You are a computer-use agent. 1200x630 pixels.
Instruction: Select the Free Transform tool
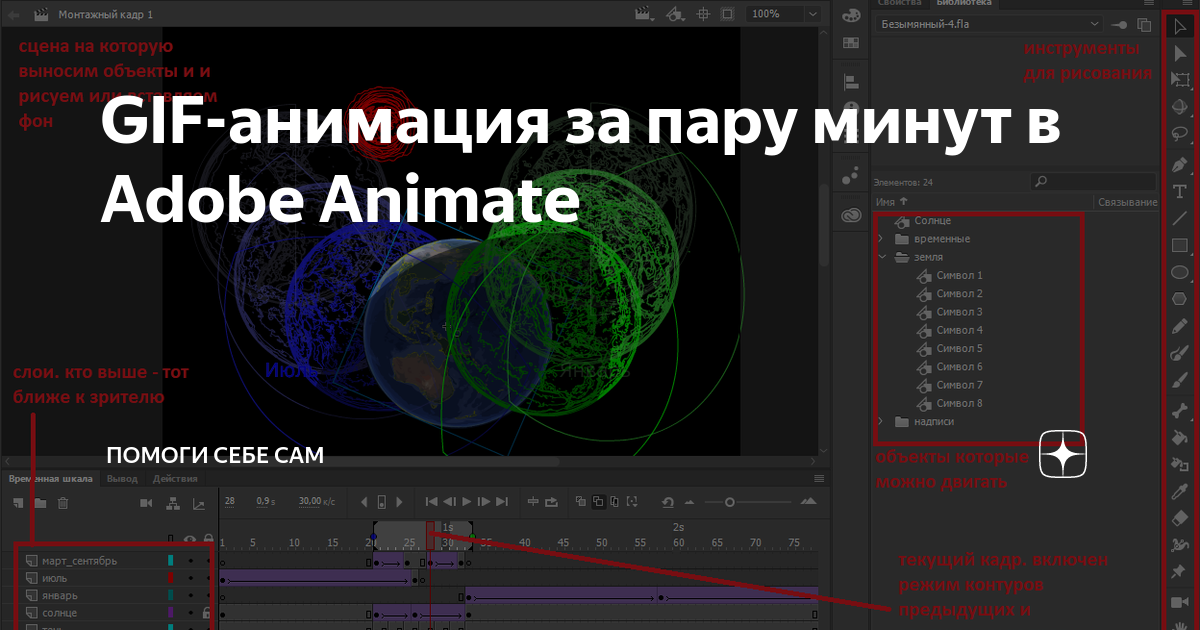coord(1179,80)
